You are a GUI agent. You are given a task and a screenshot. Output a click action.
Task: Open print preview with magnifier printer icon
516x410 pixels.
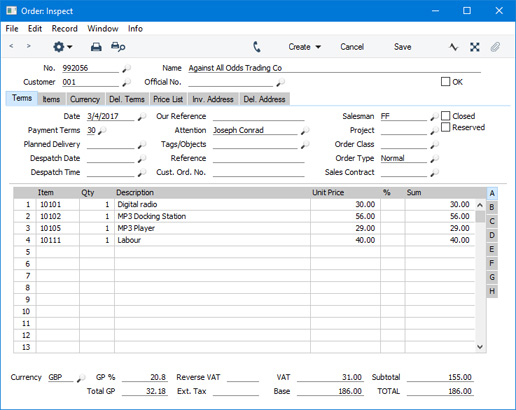[x=118, y=47]
